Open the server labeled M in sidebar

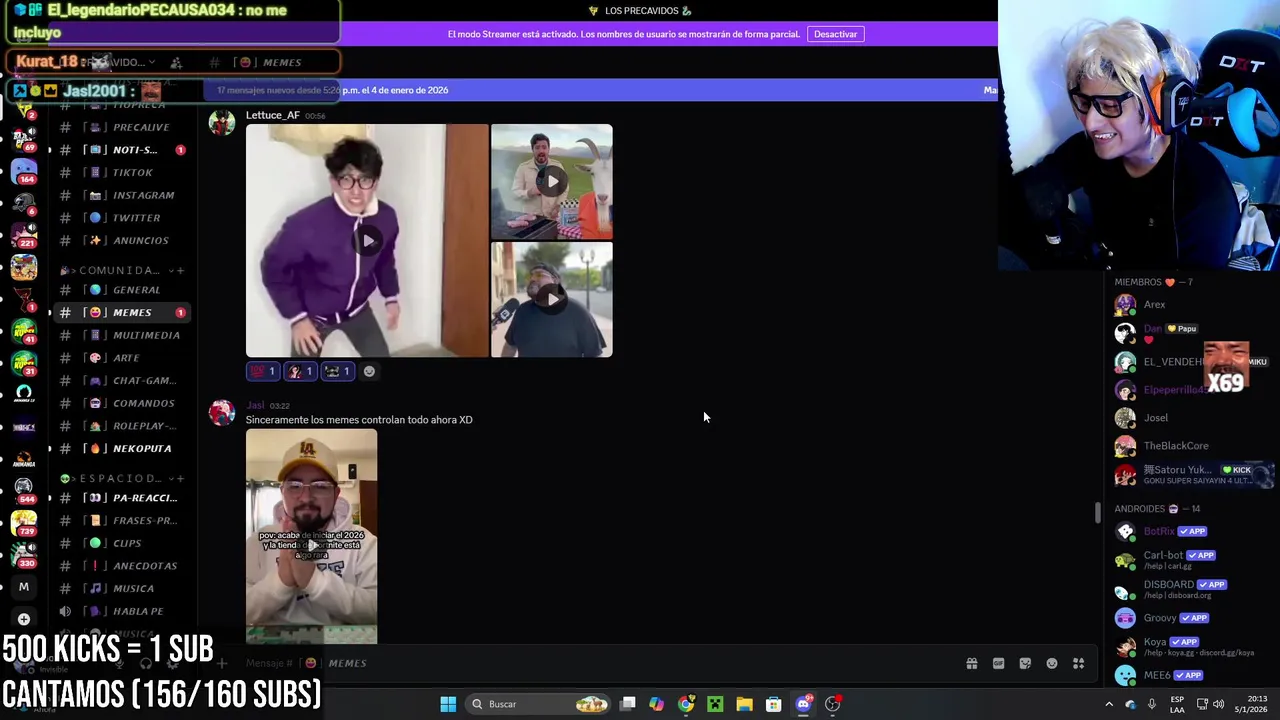tap(24, 587)
